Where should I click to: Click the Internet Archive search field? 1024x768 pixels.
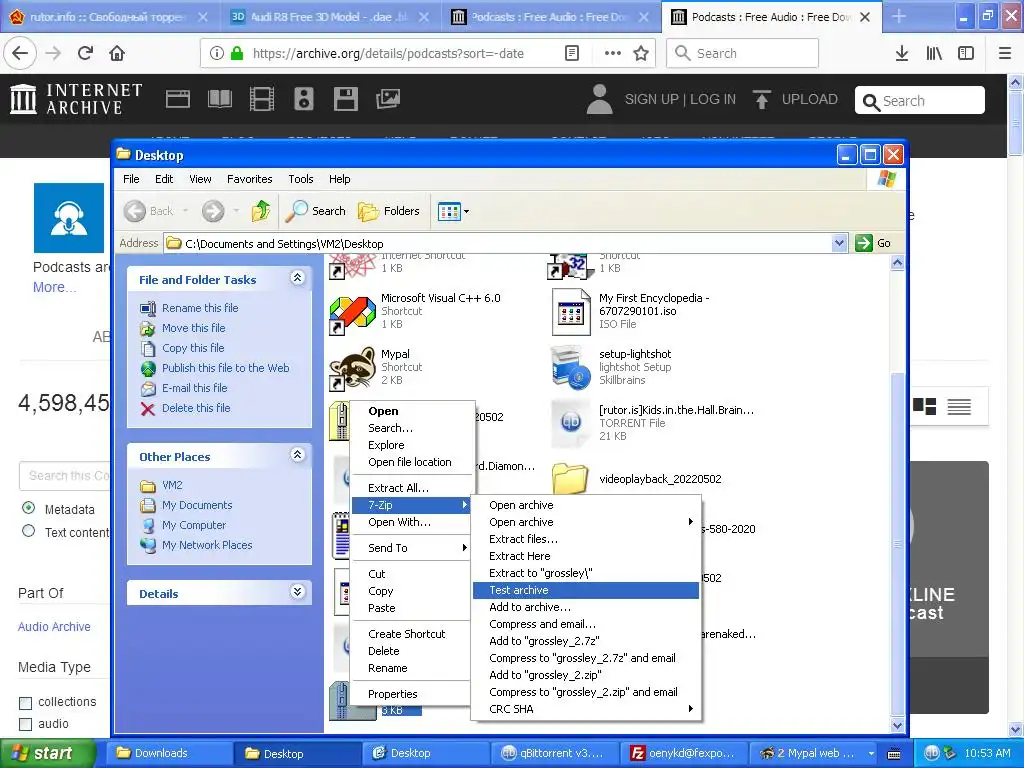tap(920, 101)
